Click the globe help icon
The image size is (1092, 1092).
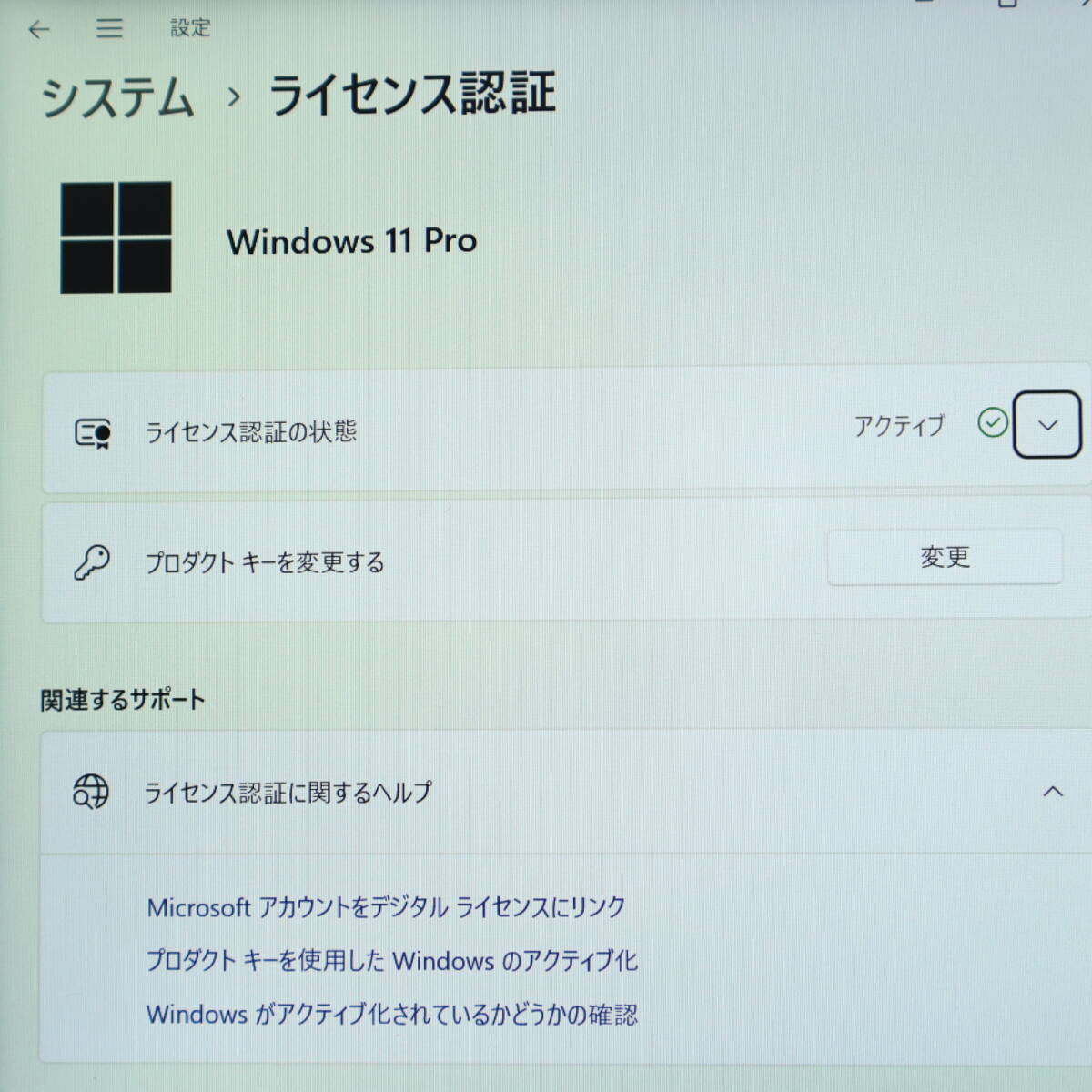91,792
